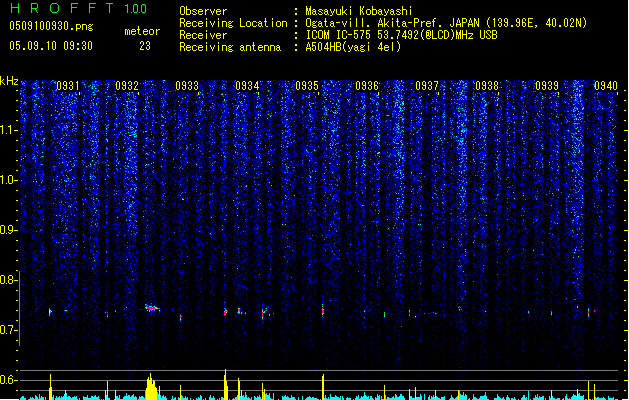Click the long bright meteor echo after 0932
Screen dimensions: 629x400
151,308
